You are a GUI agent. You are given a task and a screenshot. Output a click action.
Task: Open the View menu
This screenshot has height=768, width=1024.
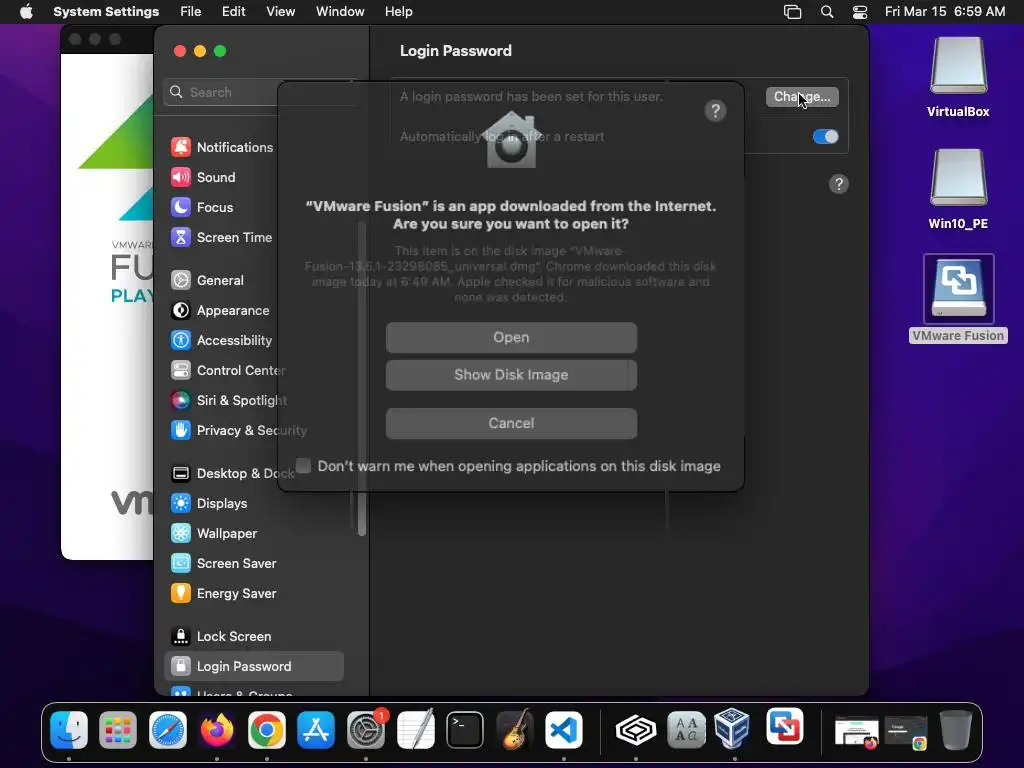[x=280, y=12]
